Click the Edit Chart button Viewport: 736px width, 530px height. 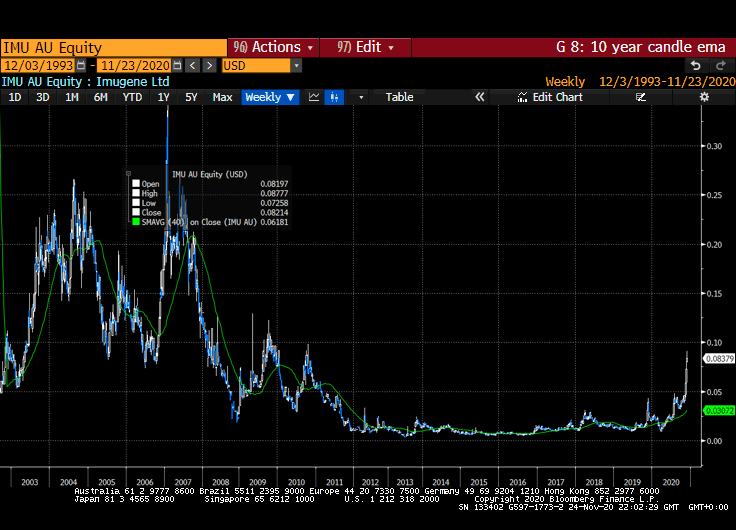pyautogui.click(x=550, y=97)
